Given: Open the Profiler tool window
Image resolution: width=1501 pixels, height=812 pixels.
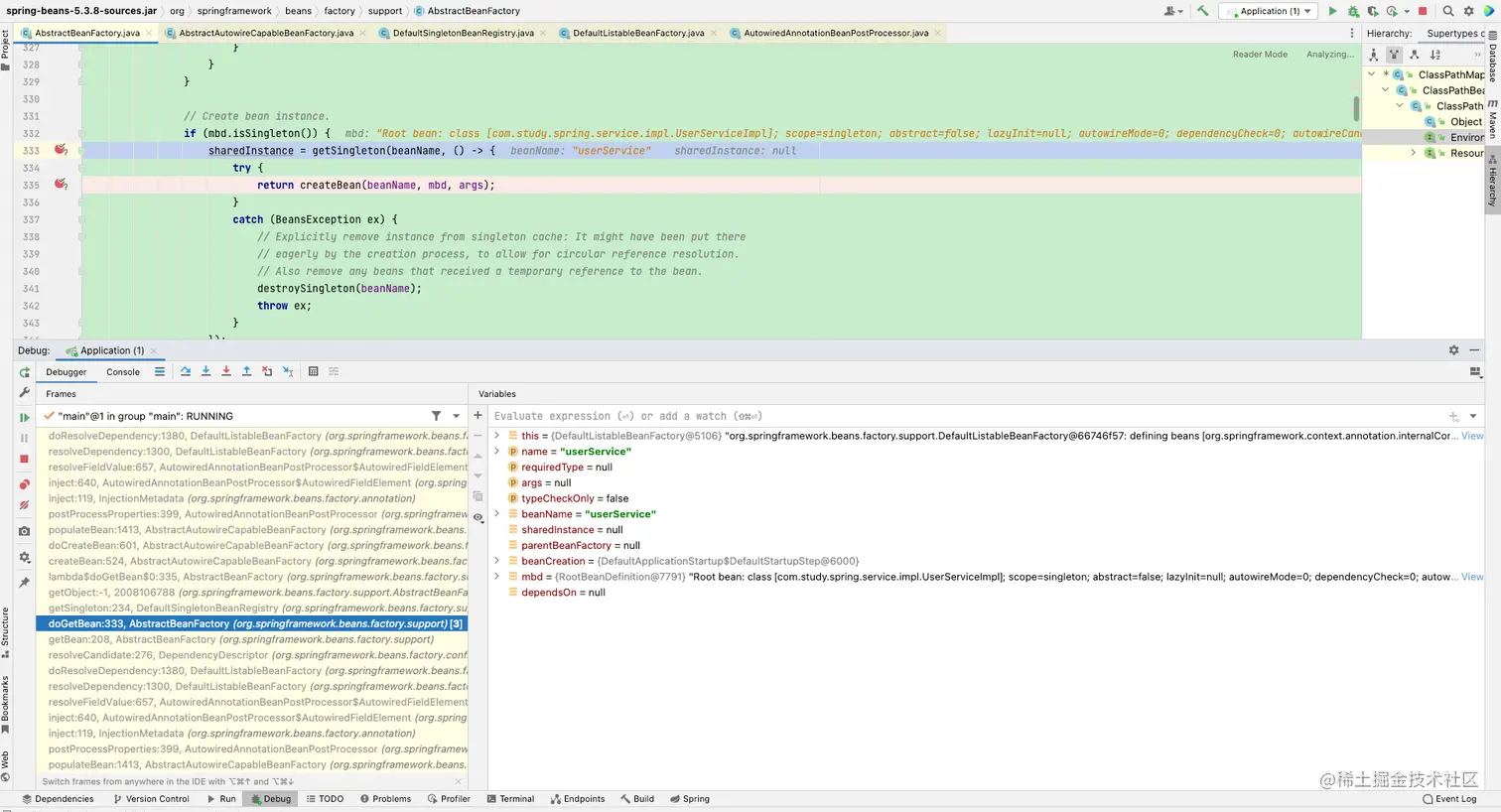Looking at the screenshot, I should coord(449,799).
